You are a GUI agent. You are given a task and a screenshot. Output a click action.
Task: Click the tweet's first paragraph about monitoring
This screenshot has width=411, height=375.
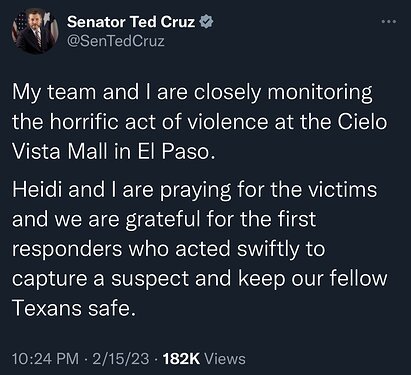point(200,122)
